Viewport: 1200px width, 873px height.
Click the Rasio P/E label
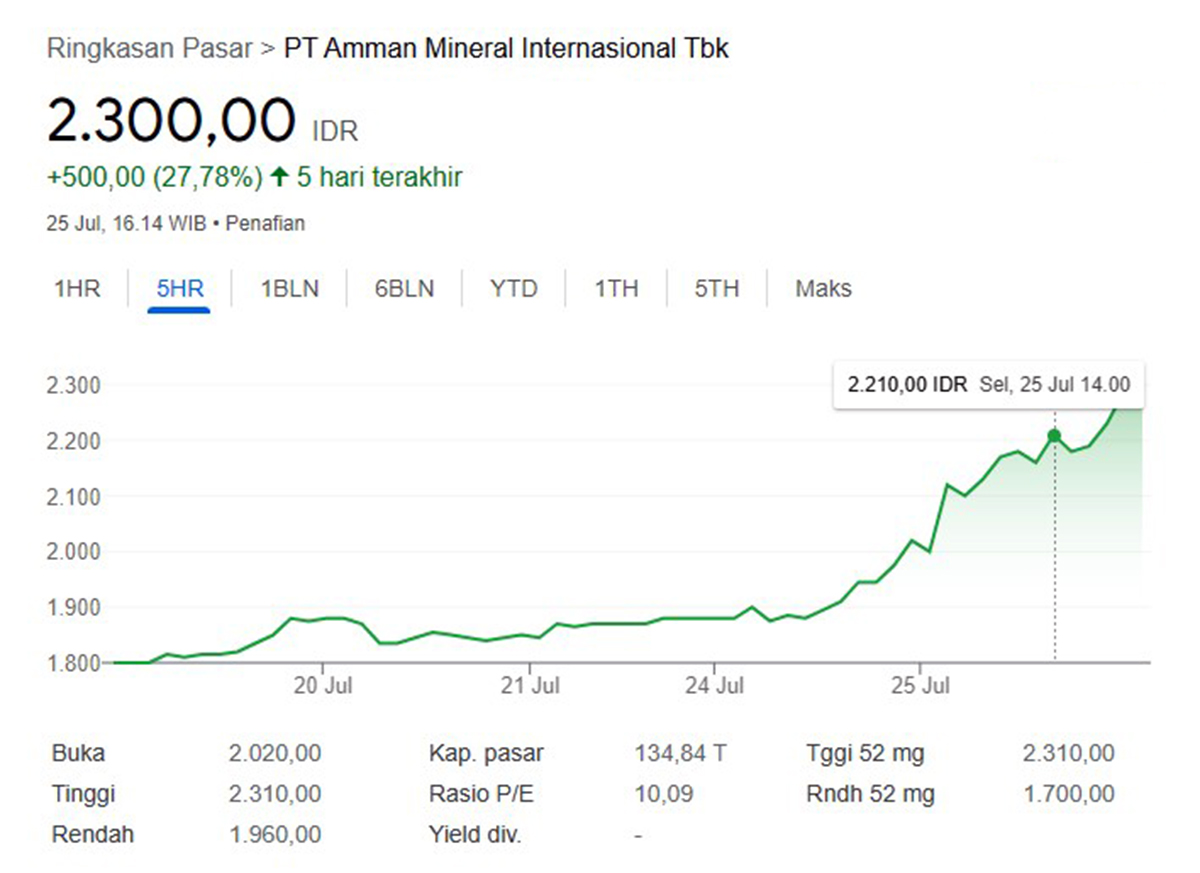tap(481, 794)
